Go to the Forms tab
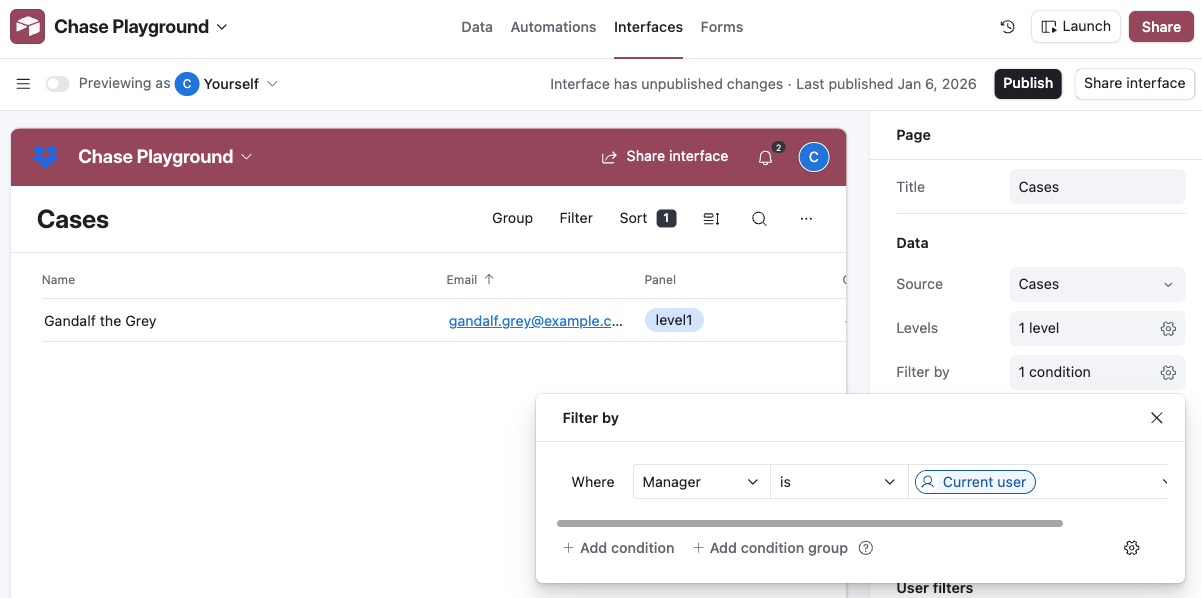This screenshot has width=1202, height=598. click(x=721, y=27)
